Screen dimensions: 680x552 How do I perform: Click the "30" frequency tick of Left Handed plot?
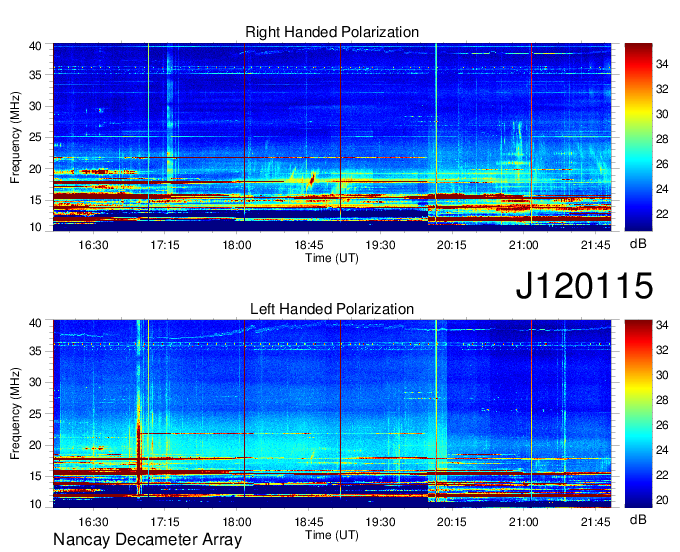point(35,382)
